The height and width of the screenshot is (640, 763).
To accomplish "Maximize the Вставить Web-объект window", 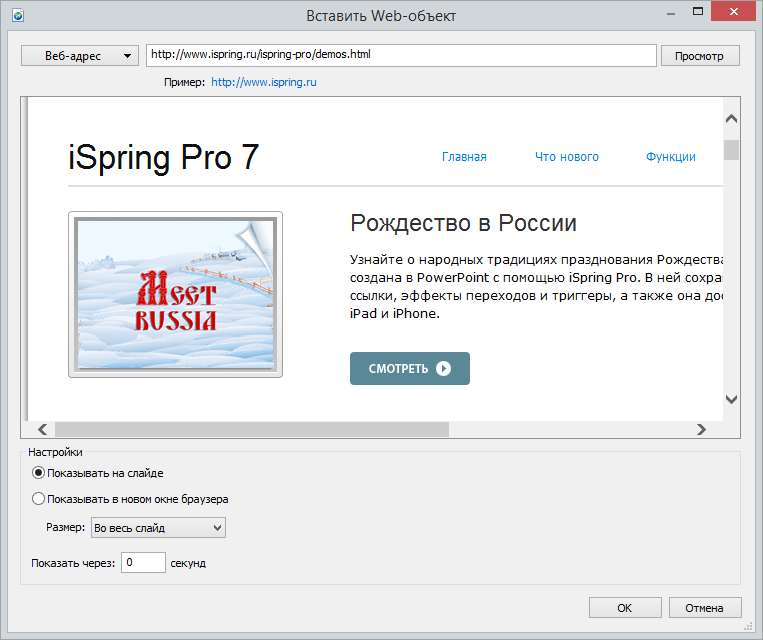I will point(698,12).
